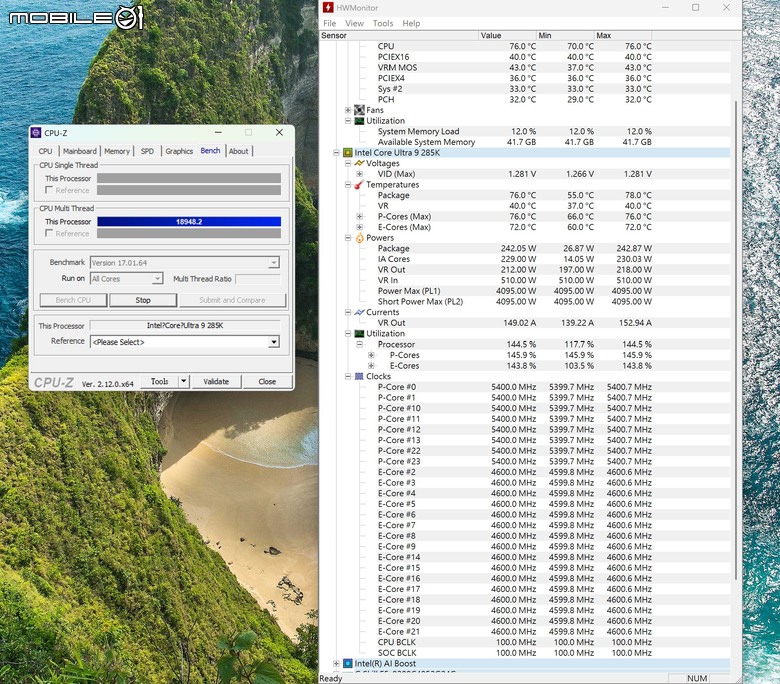Switch to the CPU tab in CPU-Z
Viewport: 780px width, 684px height.
(x=45, y=151)
